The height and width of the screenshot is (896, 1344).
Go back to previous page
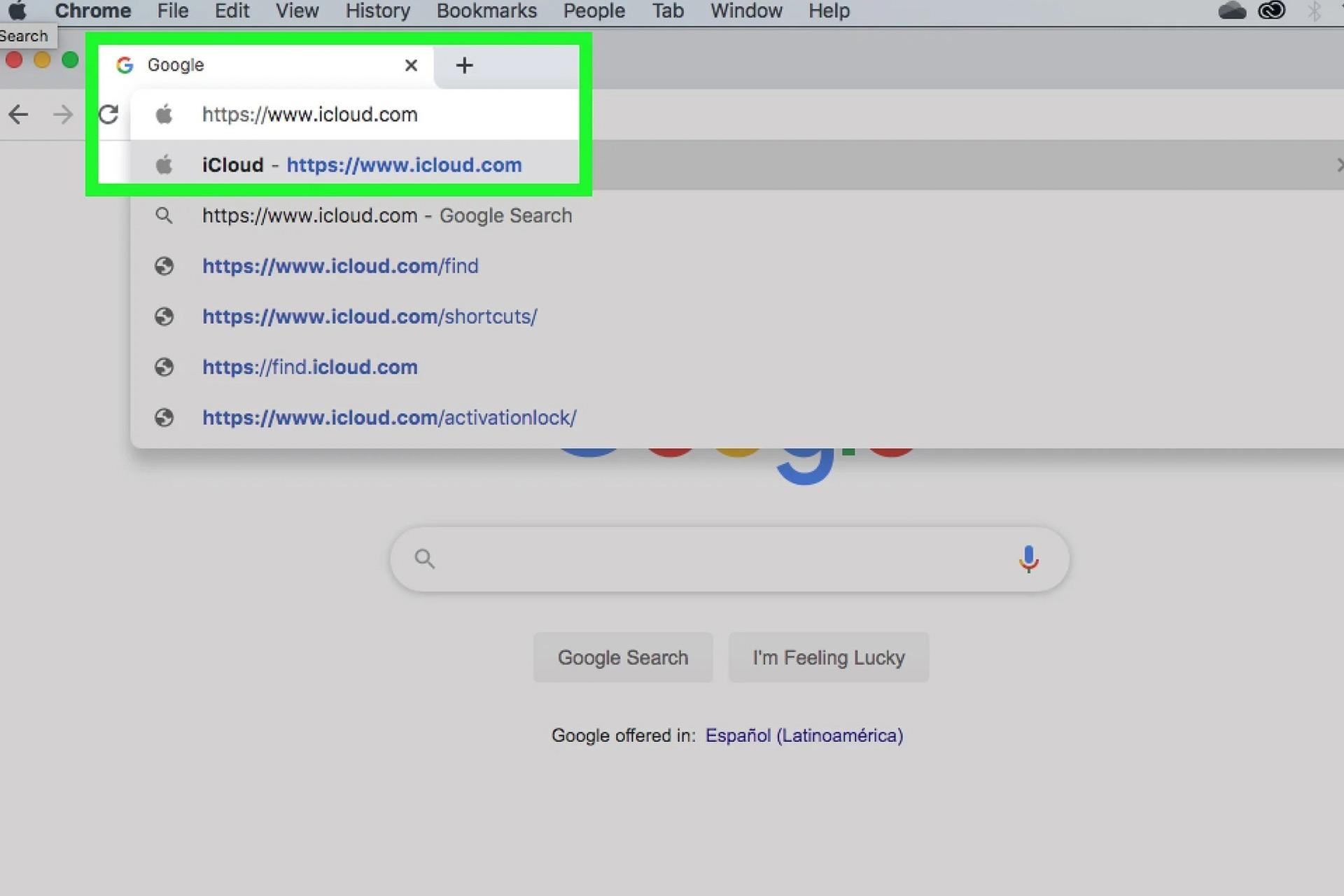click(x=19, y=114)
